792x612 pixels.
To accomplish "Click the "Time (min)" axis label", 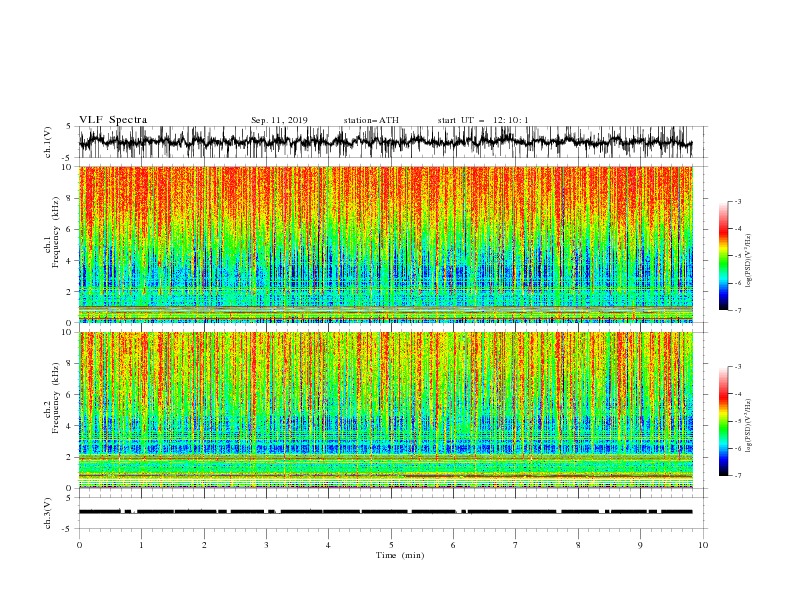I will pyautogui.click(x=400, y=555).
